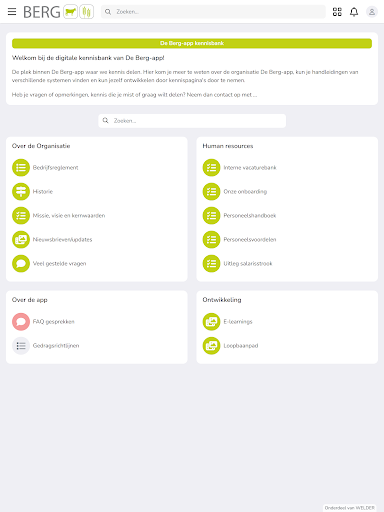This screenshot has height=512, width=384.
Task: Open Onze onboarding page
Action: [245, 192]
